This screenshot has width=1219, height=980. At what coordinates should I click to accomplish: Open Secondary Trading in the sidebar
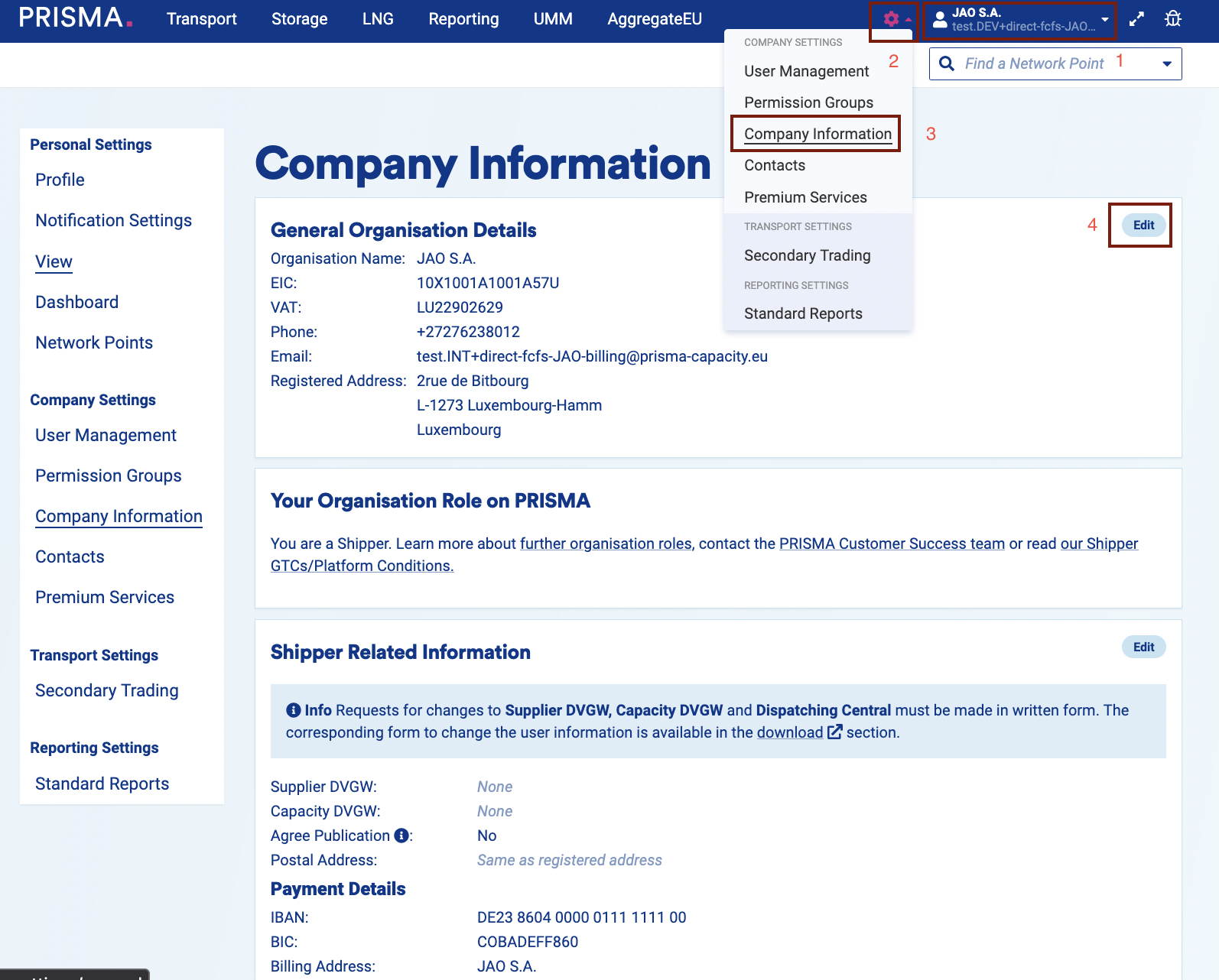pyautogui.click(x=106, y=690)
